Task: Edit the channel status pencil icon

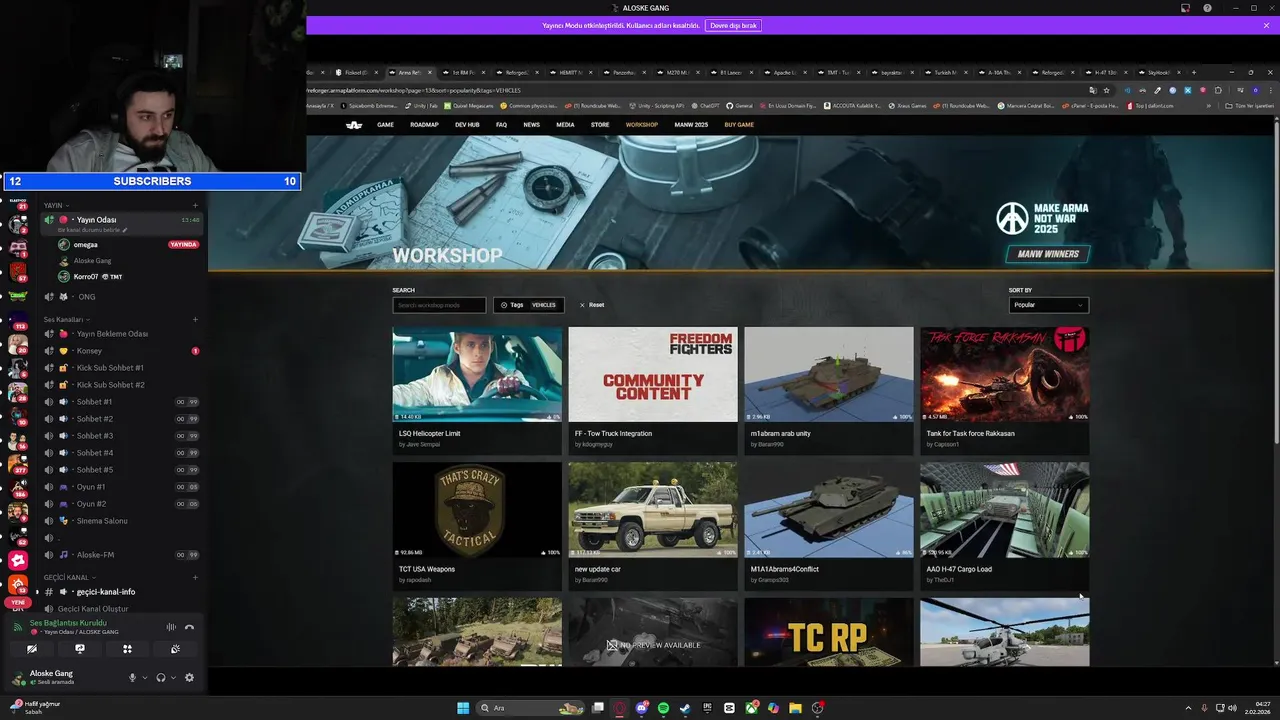Action: [x=125, y=230]
